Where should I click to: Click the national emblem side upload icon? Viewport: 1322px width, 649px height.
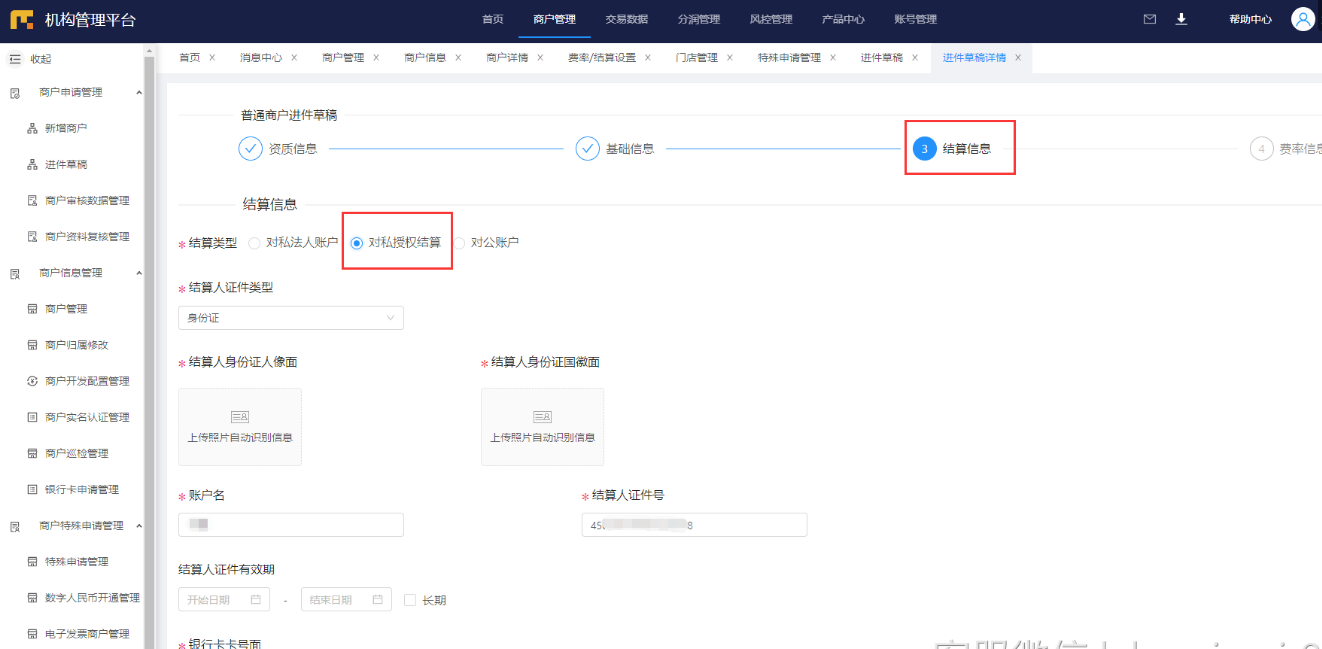(542, 416)
